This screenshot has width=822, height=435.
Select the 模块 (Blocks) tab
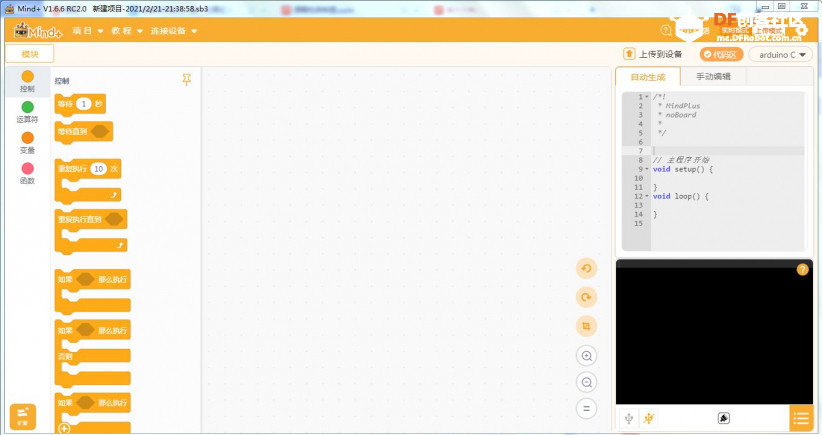pos(30,54)
